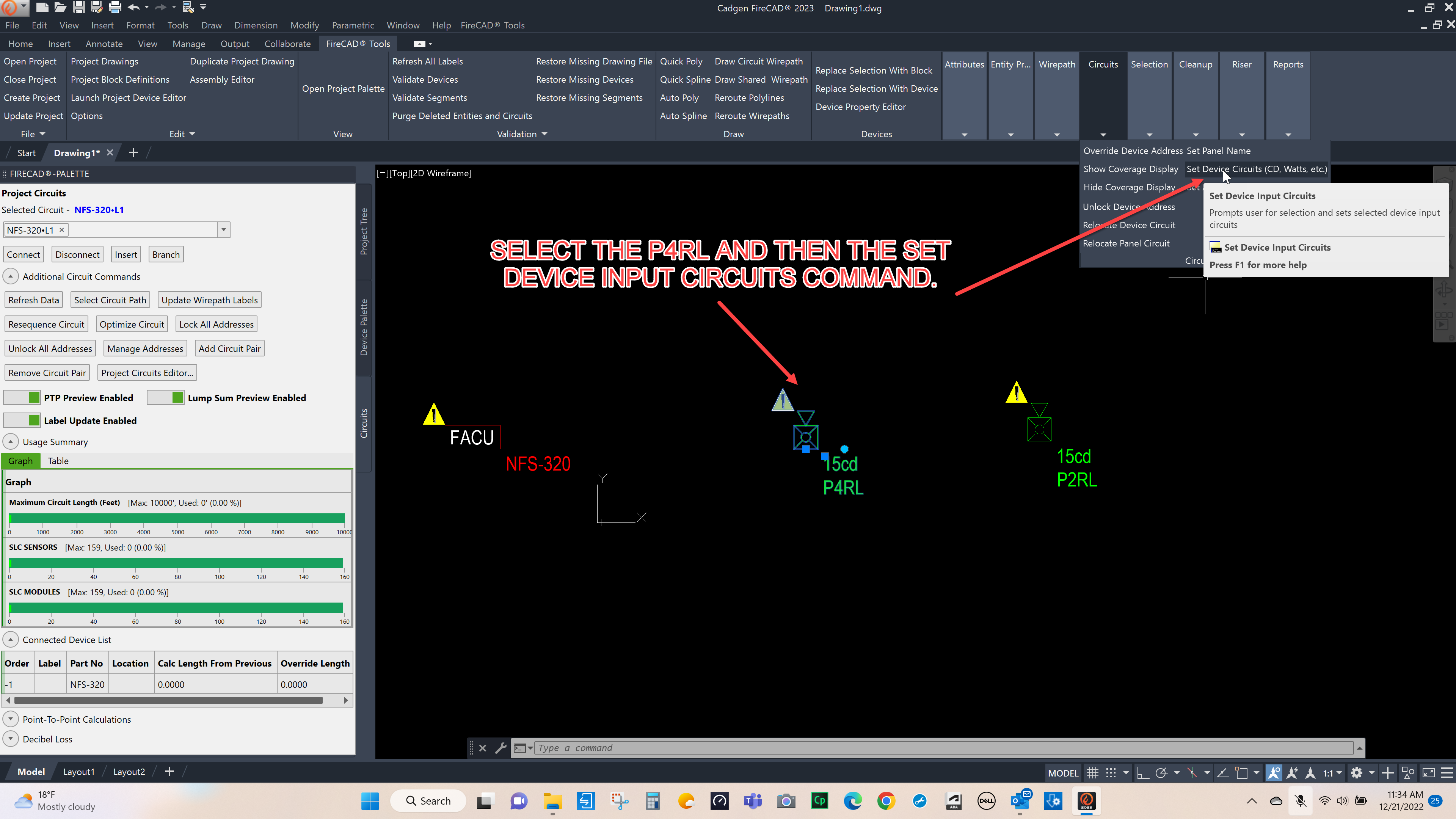Click the Resequence Circuit button
1456x819 pixels.
[x=46, y=325]
